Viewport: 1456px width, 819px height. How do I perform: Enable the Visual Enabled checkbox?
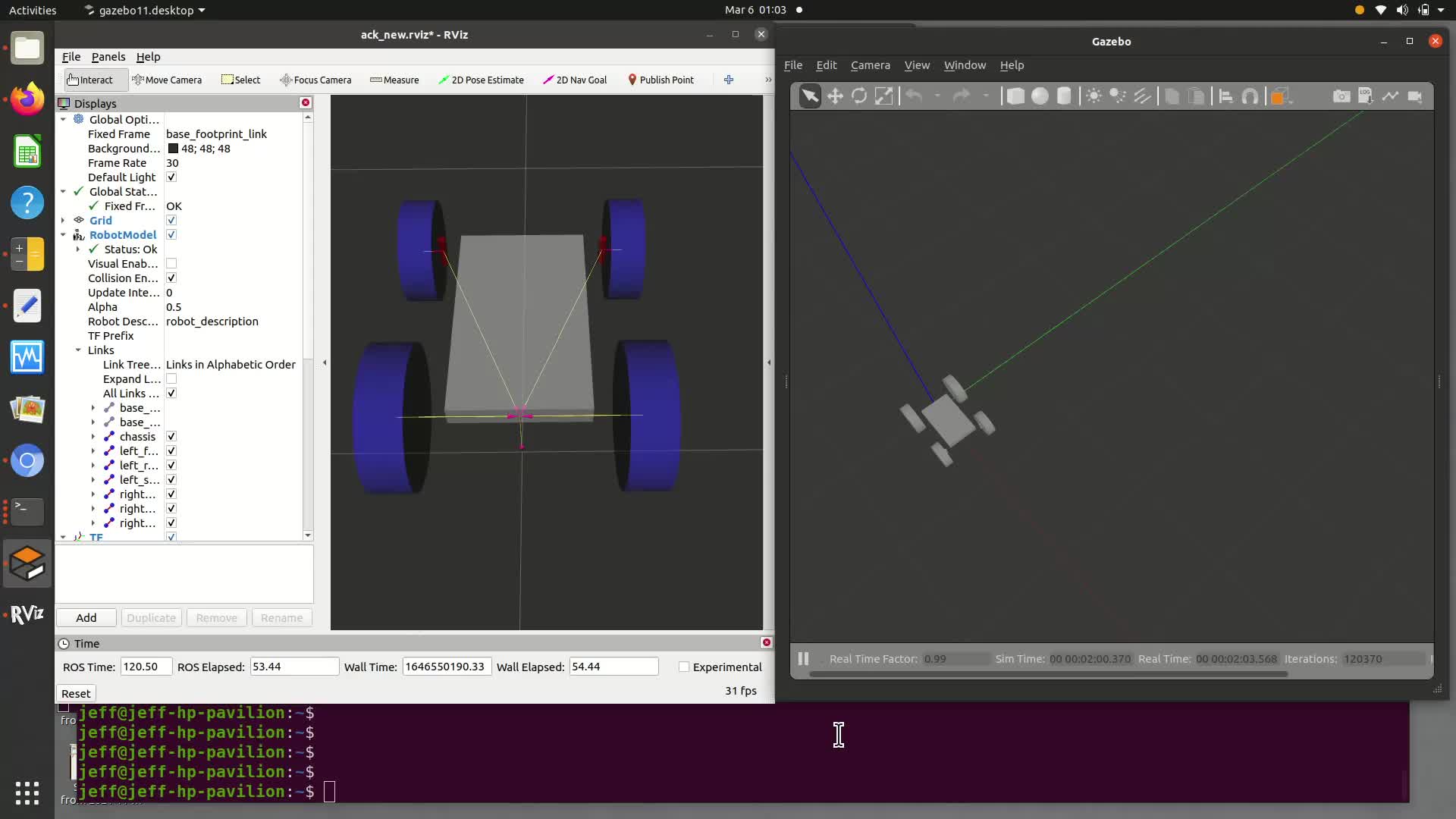tap(171, 264)
